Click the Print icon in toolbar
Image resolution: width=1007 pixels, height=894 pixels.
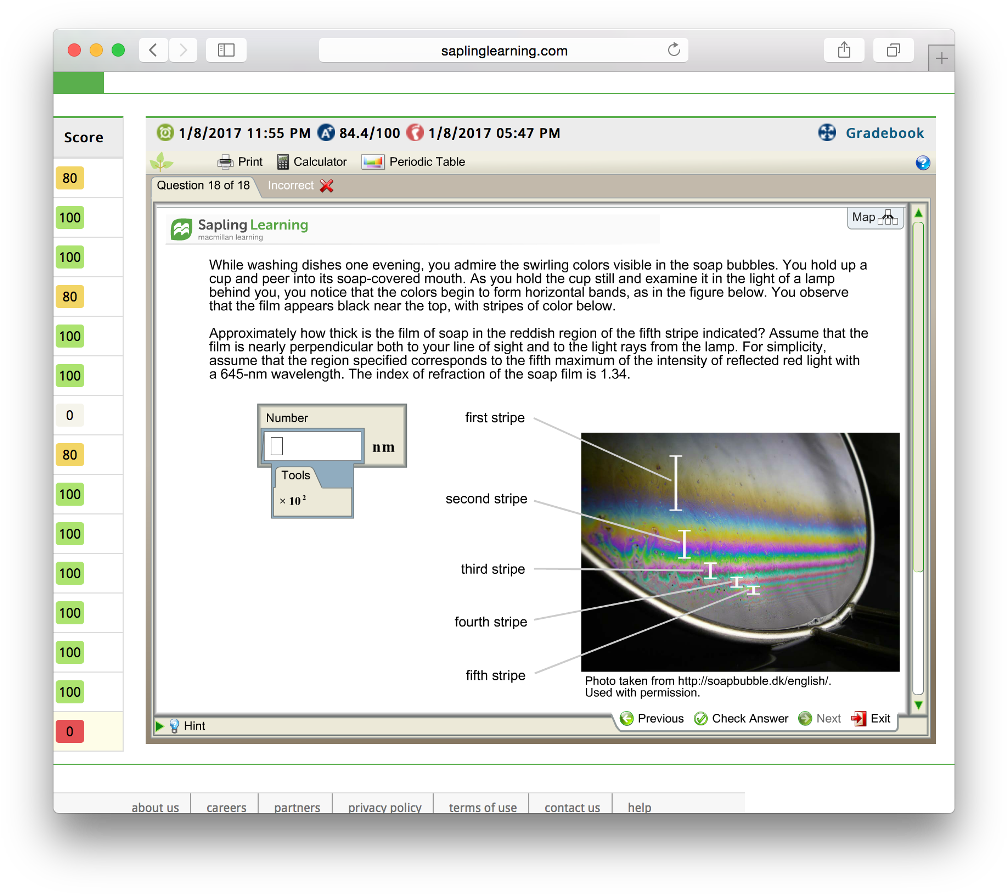[x=226, y=162]
